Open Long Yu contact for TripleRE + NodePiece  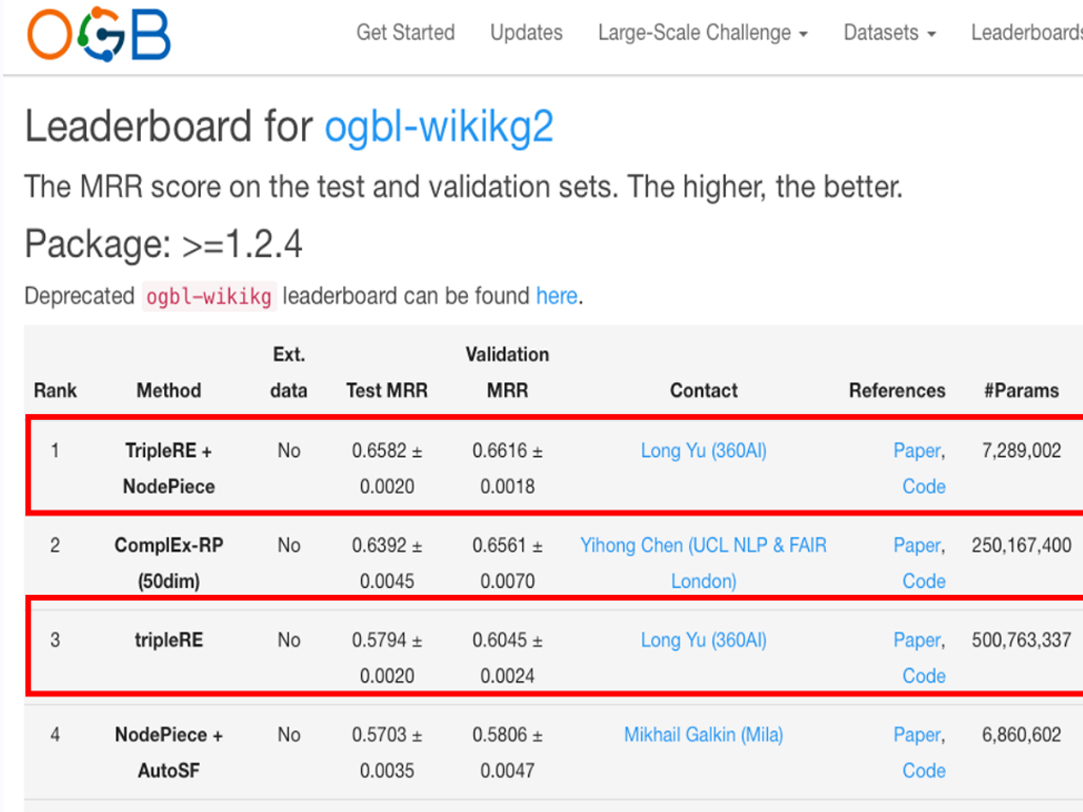(x=703, y=451)
